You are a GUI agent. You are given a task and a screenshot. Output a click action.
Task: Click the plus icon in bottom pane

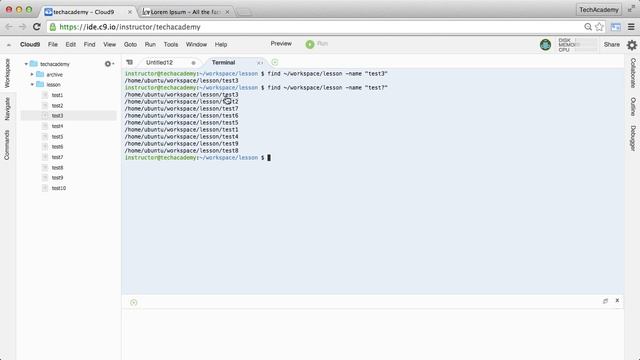point(133,302)
